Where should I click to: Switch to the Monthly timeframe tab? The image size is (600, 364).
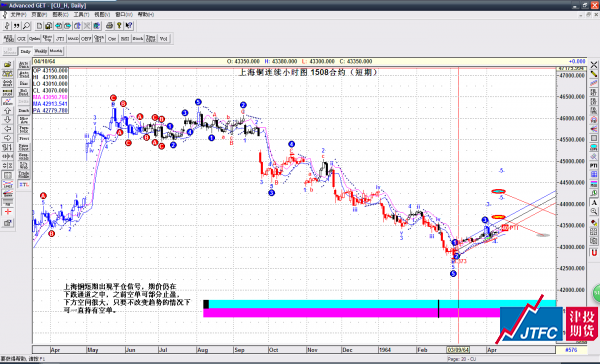pyautogui.click(x=56, y=51)
